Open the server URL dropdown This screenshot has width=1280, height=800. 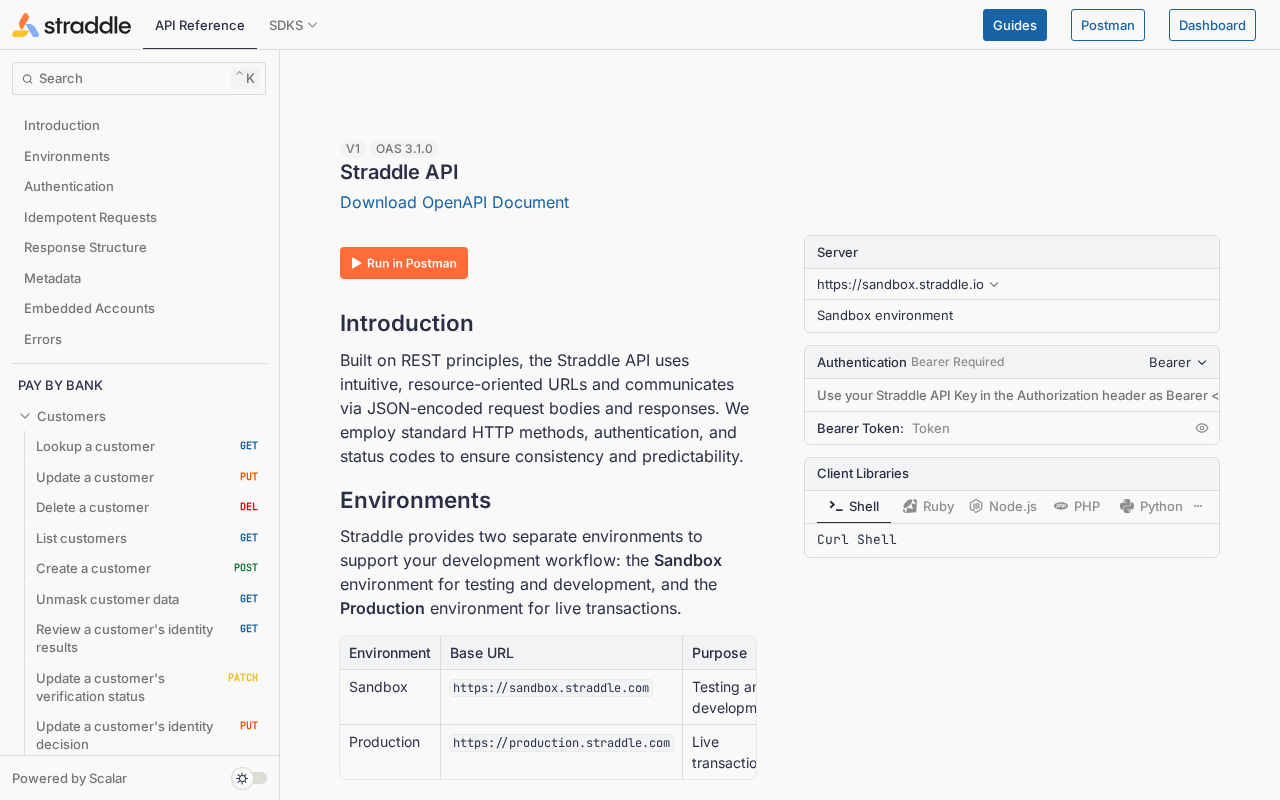[908, 284]
